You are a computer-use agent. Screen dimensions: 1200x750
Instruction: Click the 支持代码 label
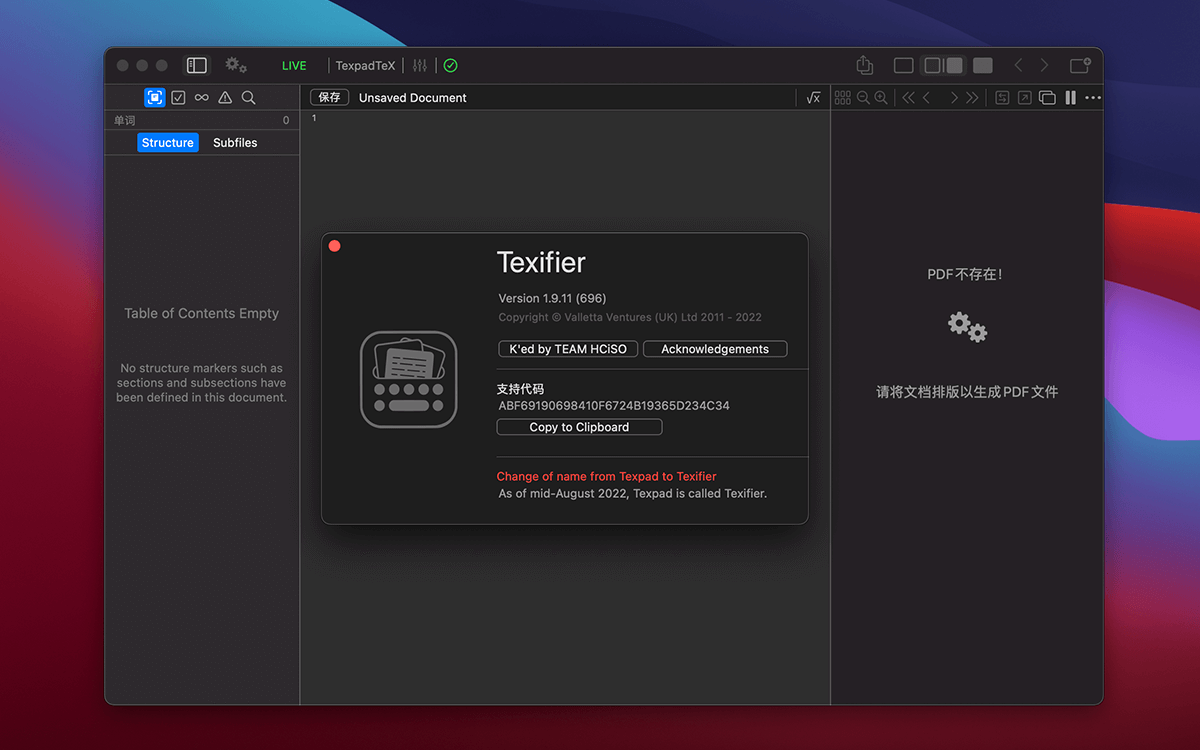coord(520,389)
